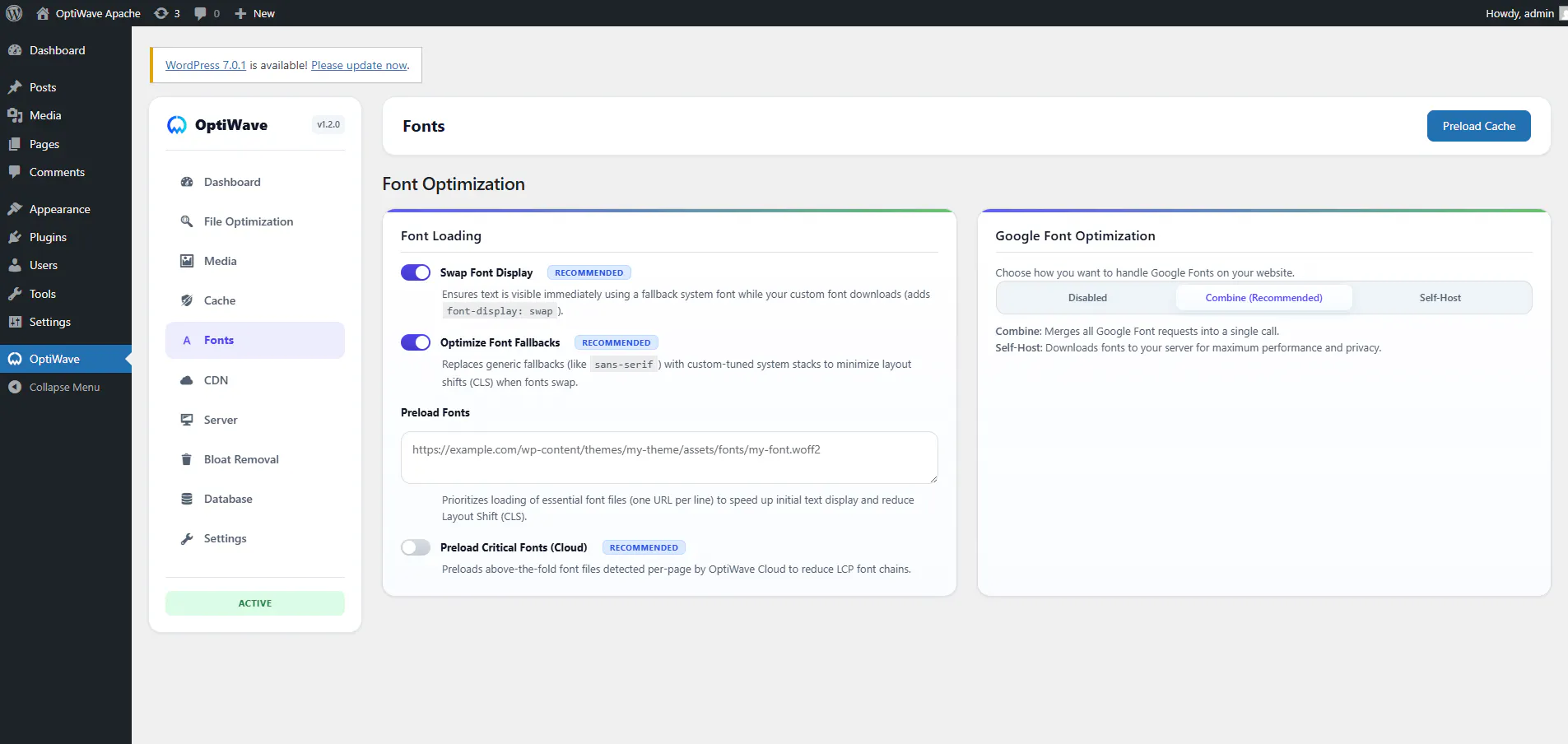Click the Appearance brush icon in WP sidebar
1568x744 pixels.
[x=15, y=209]
